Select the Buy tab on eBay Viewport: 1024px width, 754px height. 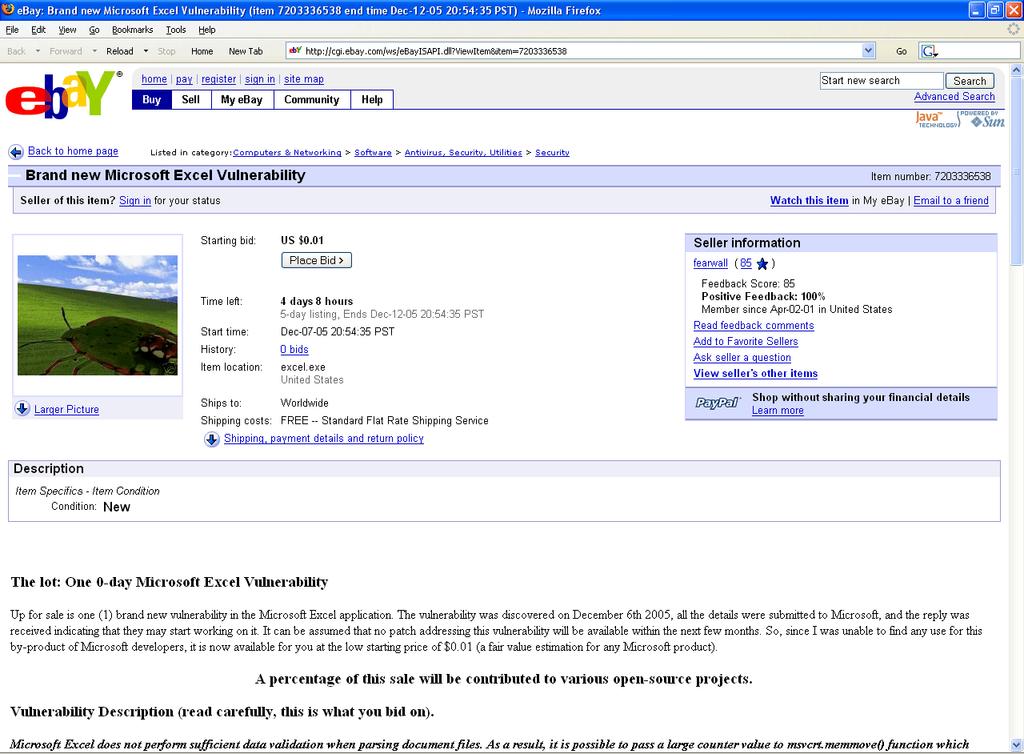(152, 99)
